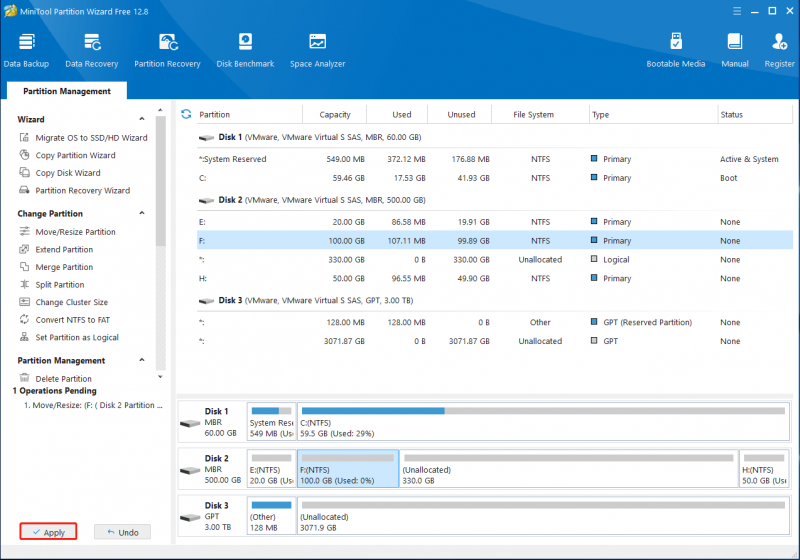Click the Register icon

tap(779, 50)
